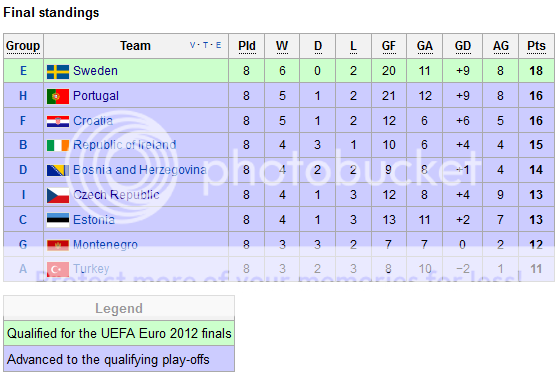
Task: Click the Republic of Ireland flag icon
Action: [x=58, y=145]
